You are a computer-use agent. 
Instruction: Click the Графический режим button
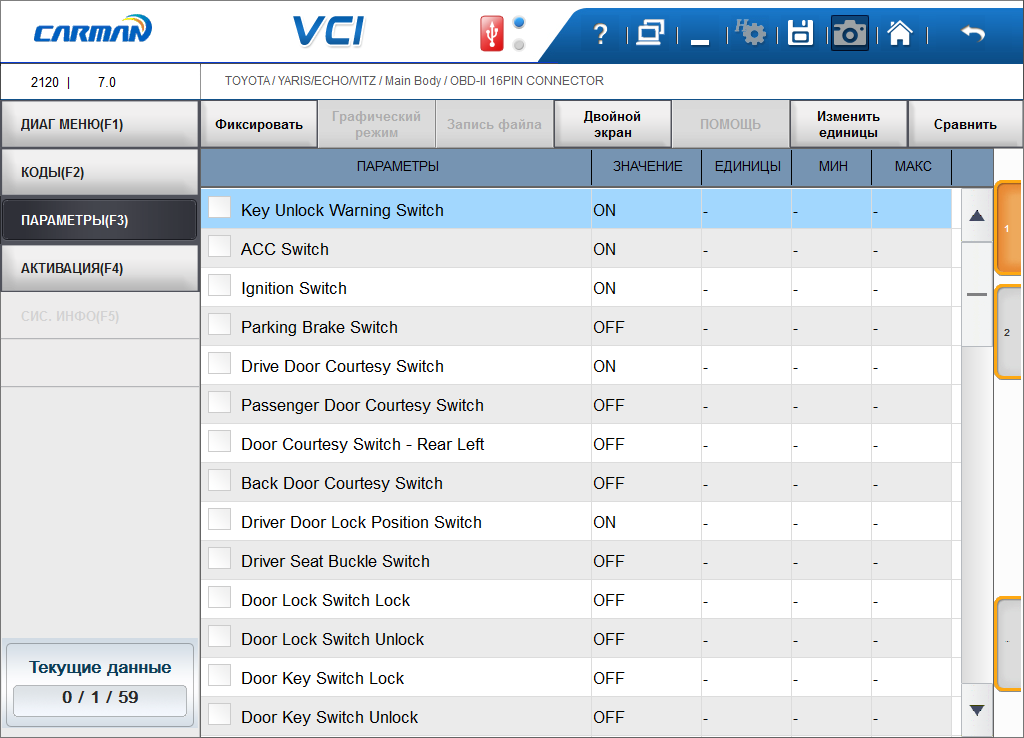coord(376,124)
